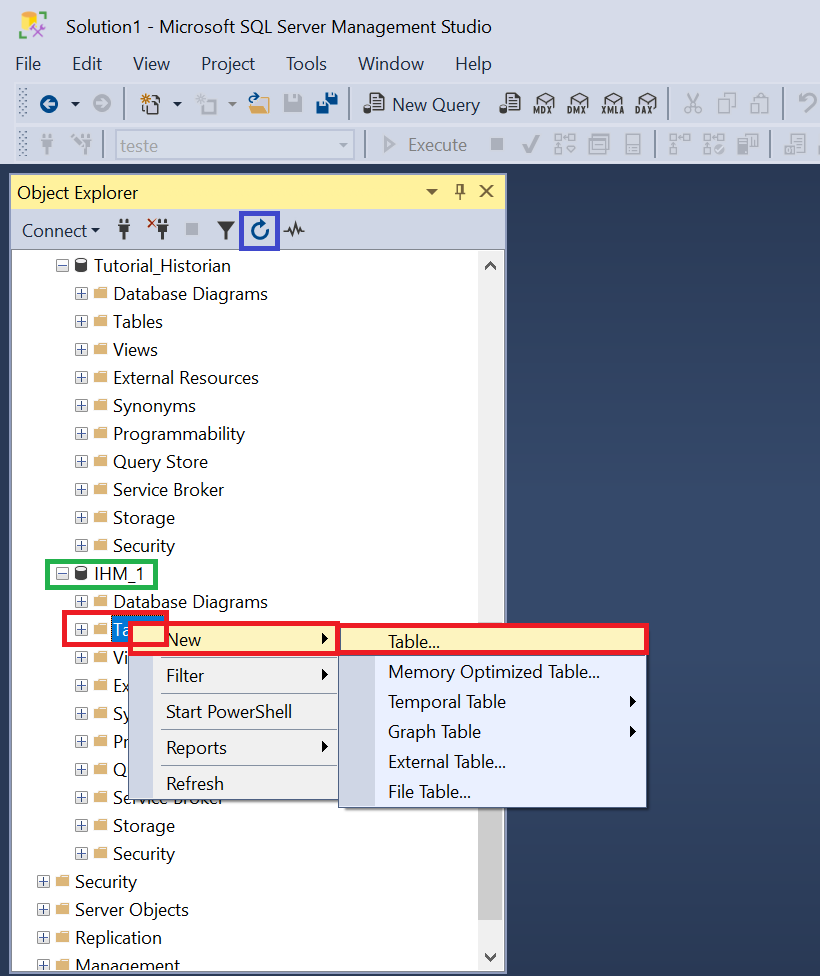
Task: Expand Tables under Tutorial_Historian
Action: [81, 321]
